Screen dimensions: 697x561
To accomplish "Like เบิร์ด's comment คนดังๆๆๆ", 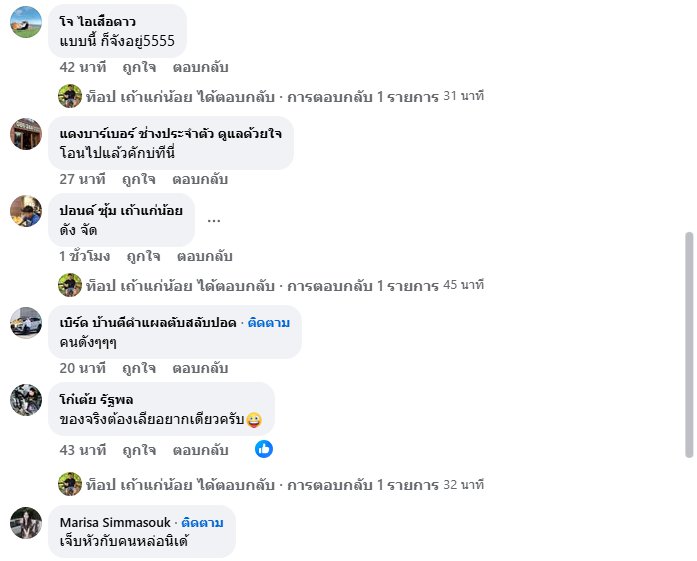I will coord(139,368).
